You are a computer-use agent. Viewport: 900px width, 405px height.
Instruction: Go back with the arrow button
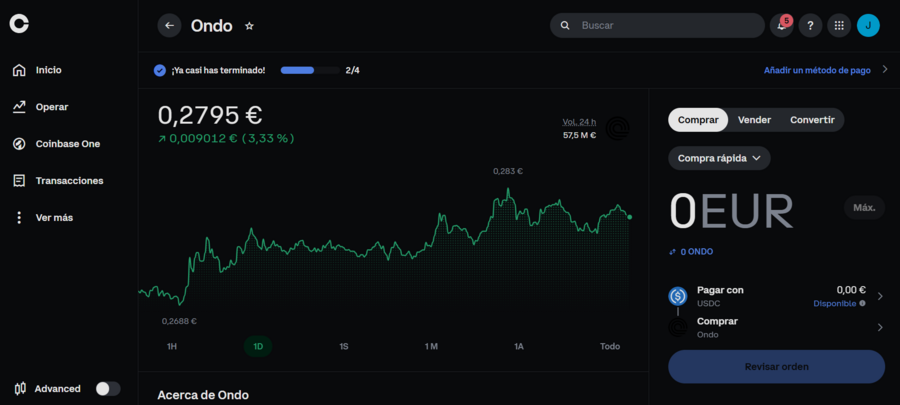click(169, 26)
